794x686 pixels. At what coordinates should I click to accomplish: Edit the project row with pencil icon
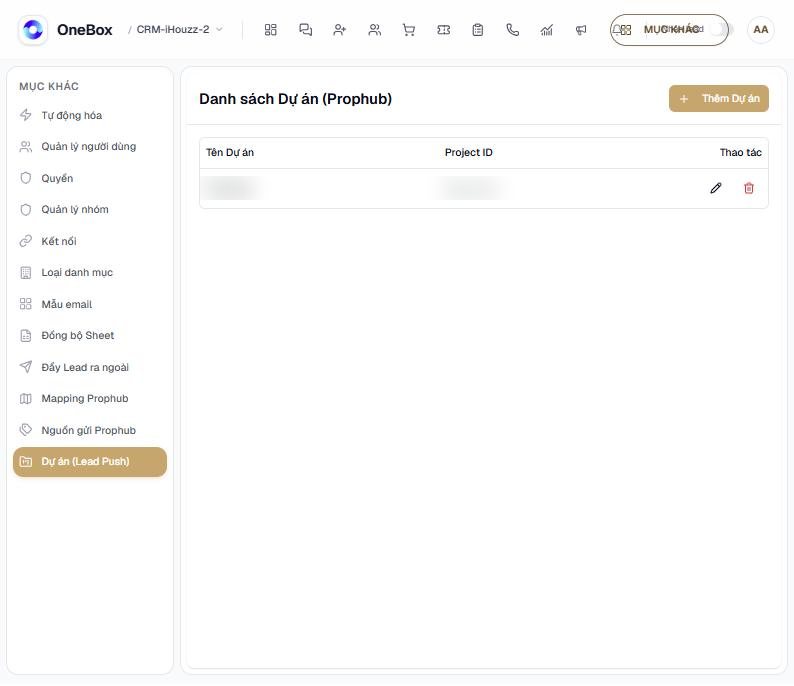[x=716, y=188]
